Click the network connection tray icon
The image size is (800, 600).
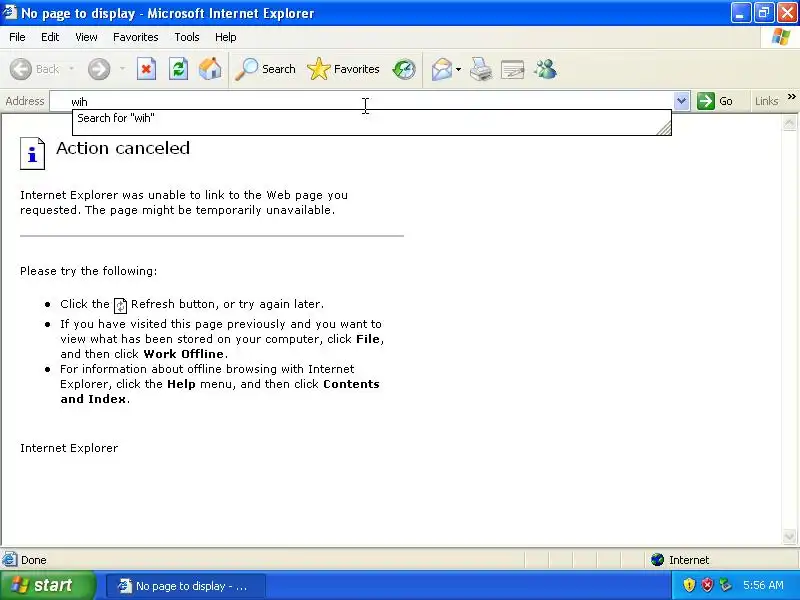(x=725, y=585)
